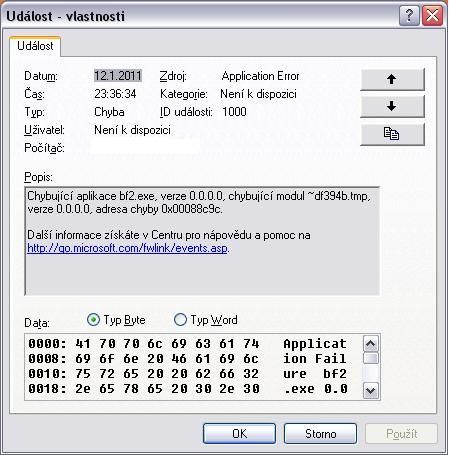Open context help question mark button
The width and height of the screenshot is (449, 455).
coord(409,15)
